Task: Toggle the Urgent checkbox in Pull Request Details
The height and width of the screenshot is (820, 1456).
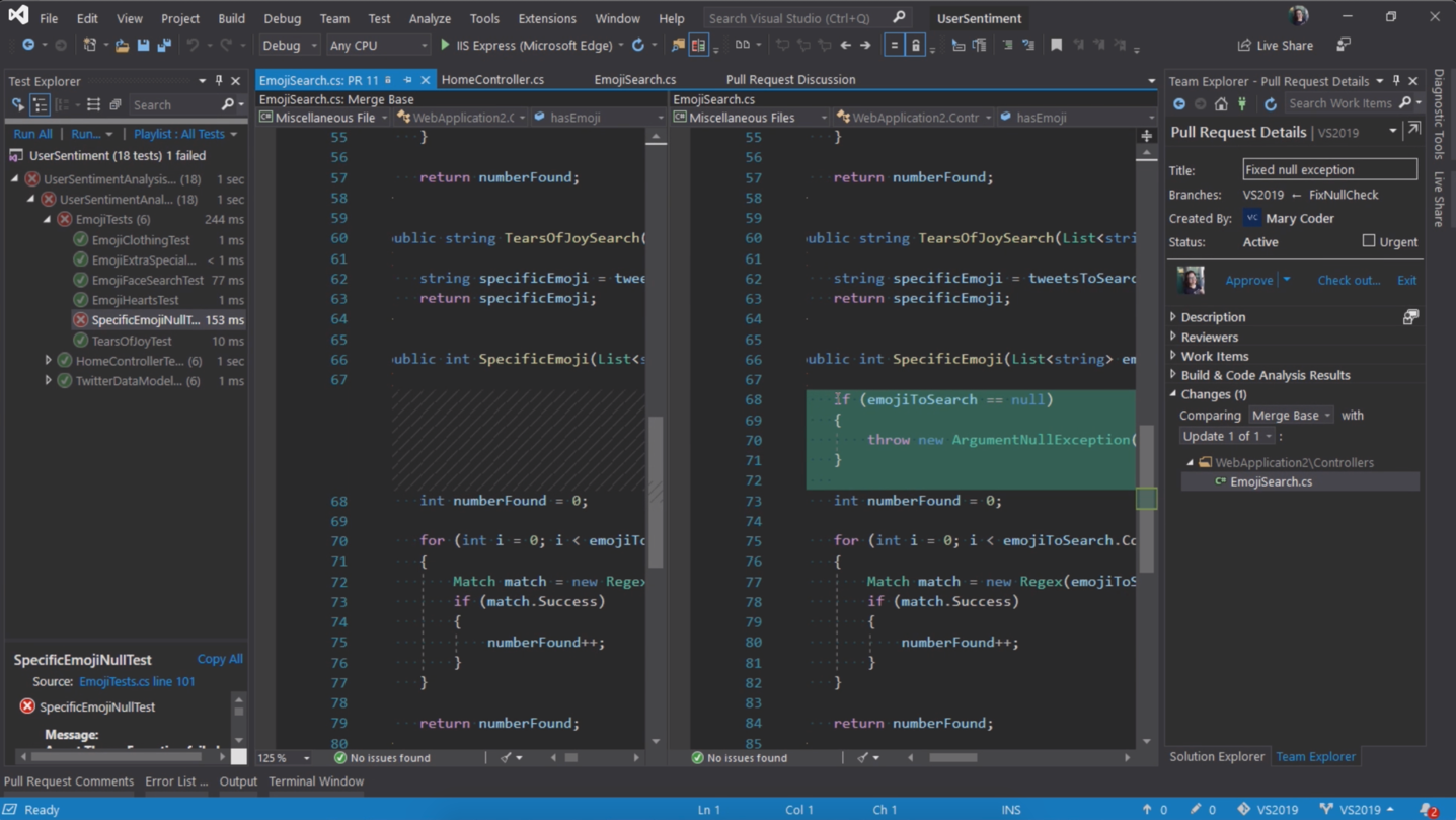Action: (x=1368, y=241)
